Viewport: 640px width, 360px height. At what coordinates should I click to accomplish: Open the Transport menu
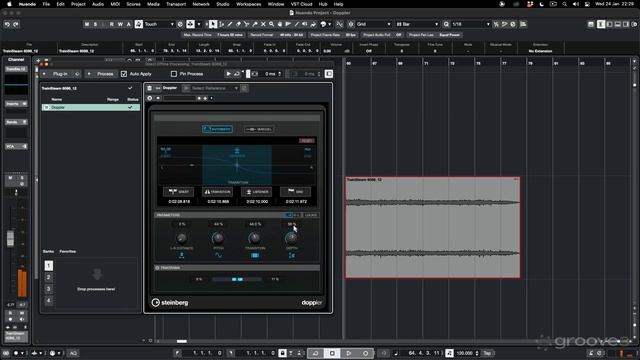click(176, 4)
